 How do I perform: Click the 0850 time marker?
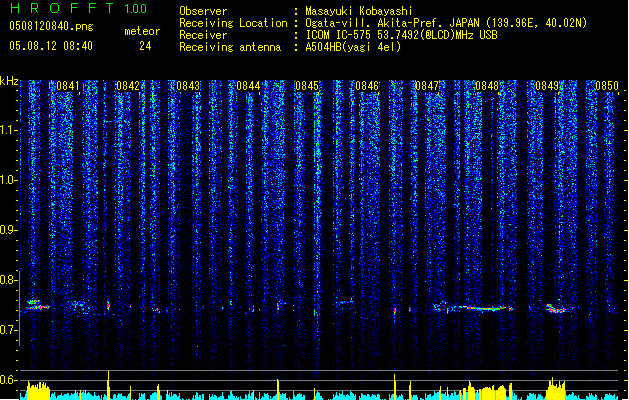pos(607,86)
